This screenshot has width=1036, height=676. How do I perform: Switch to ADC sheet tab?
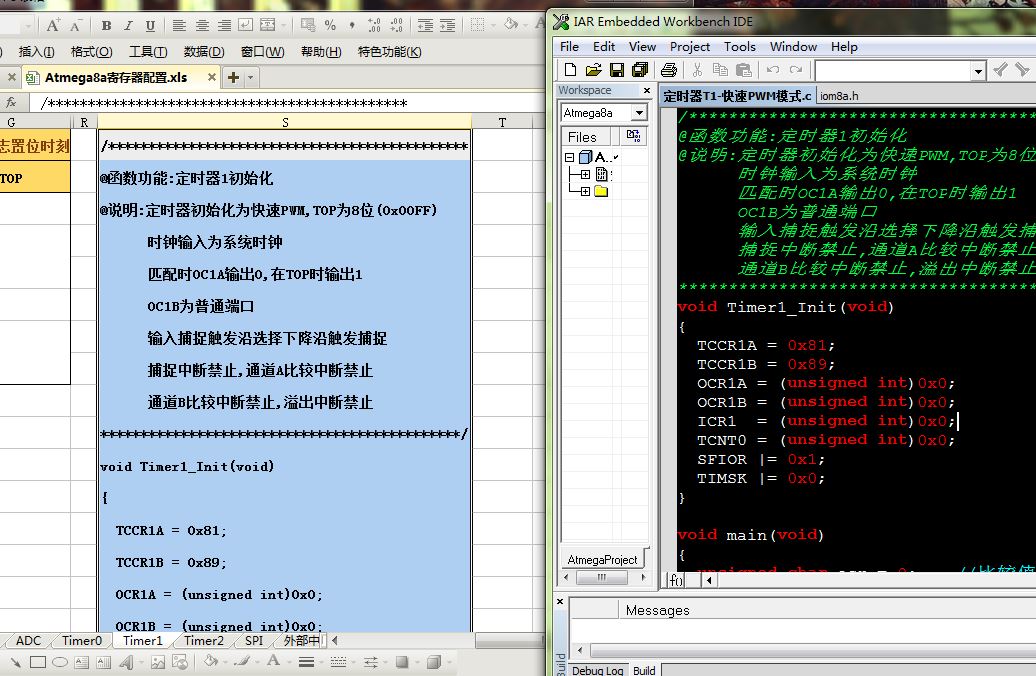pyautogui.click(x=28, y=640)
